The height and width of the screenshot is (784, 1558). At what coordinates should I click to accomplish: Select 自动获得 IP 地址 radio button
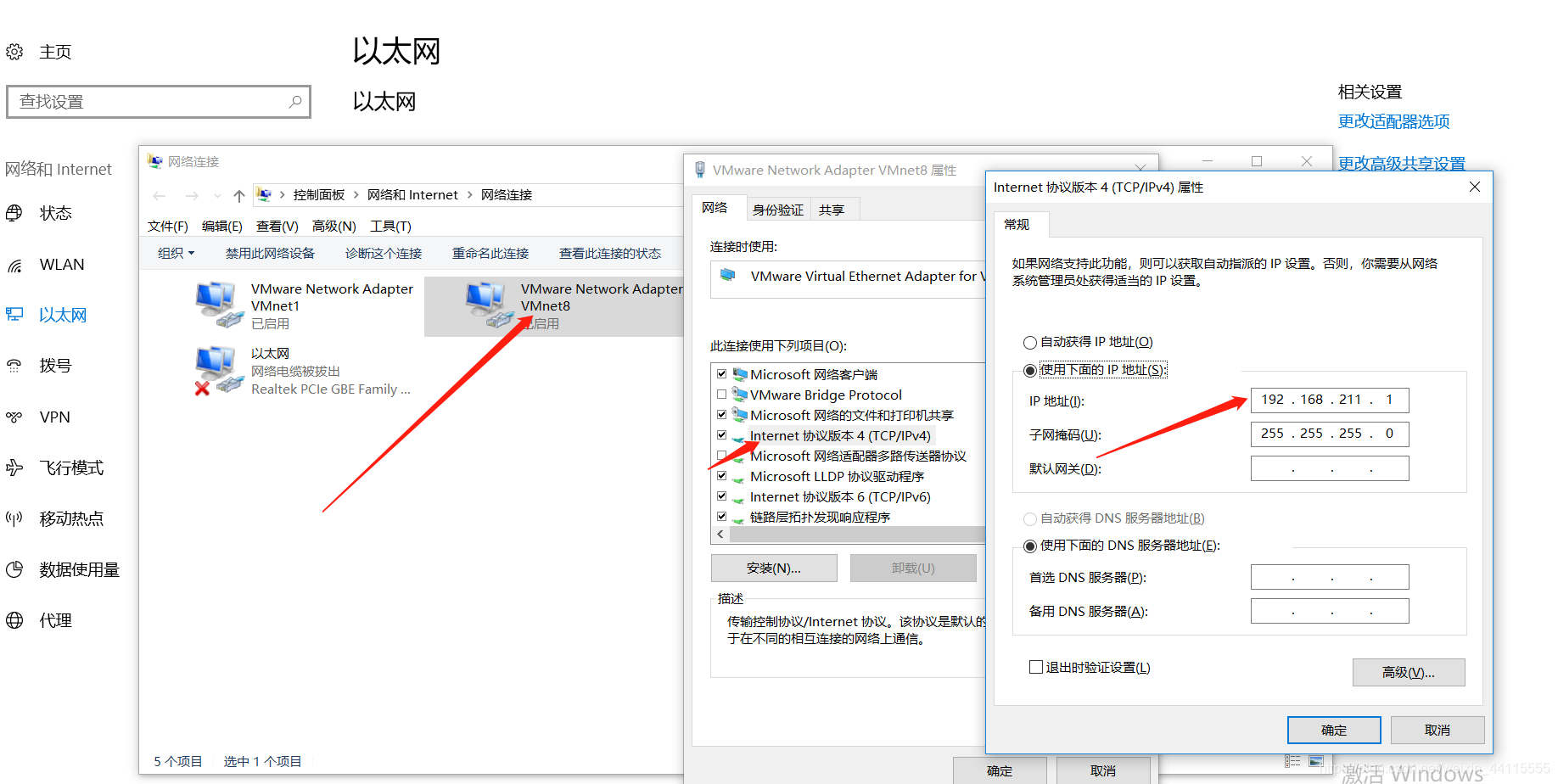(1030, 343)
